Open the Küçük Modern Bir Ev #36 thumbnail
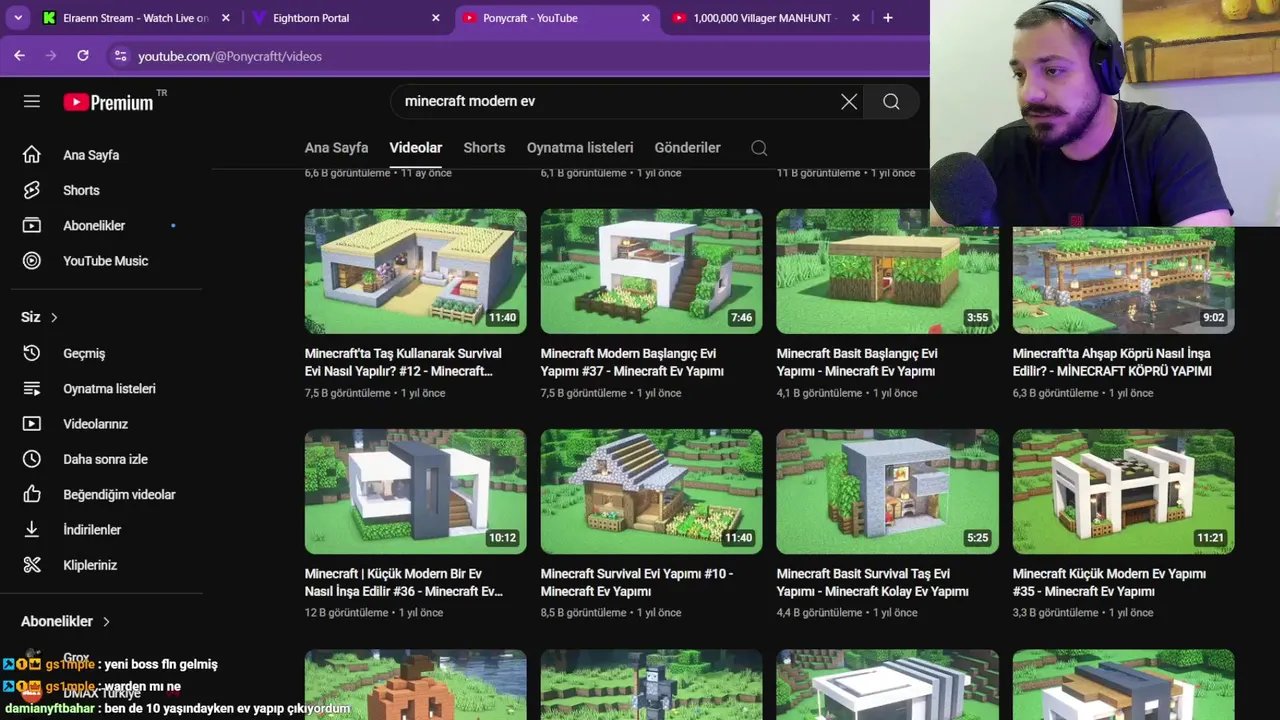This screenshot has width=1280, height=720. (x=416, y=492)
